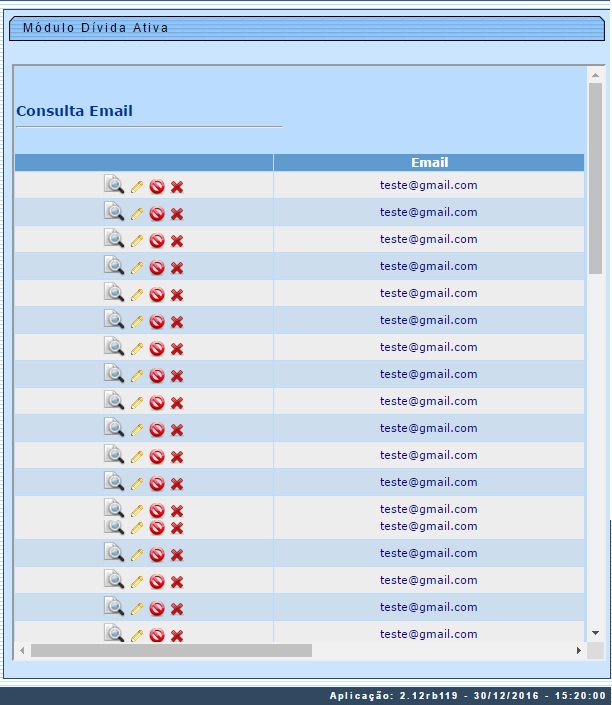
Task: Click red X delete icon in second row
Action: (x=177, y=213)
